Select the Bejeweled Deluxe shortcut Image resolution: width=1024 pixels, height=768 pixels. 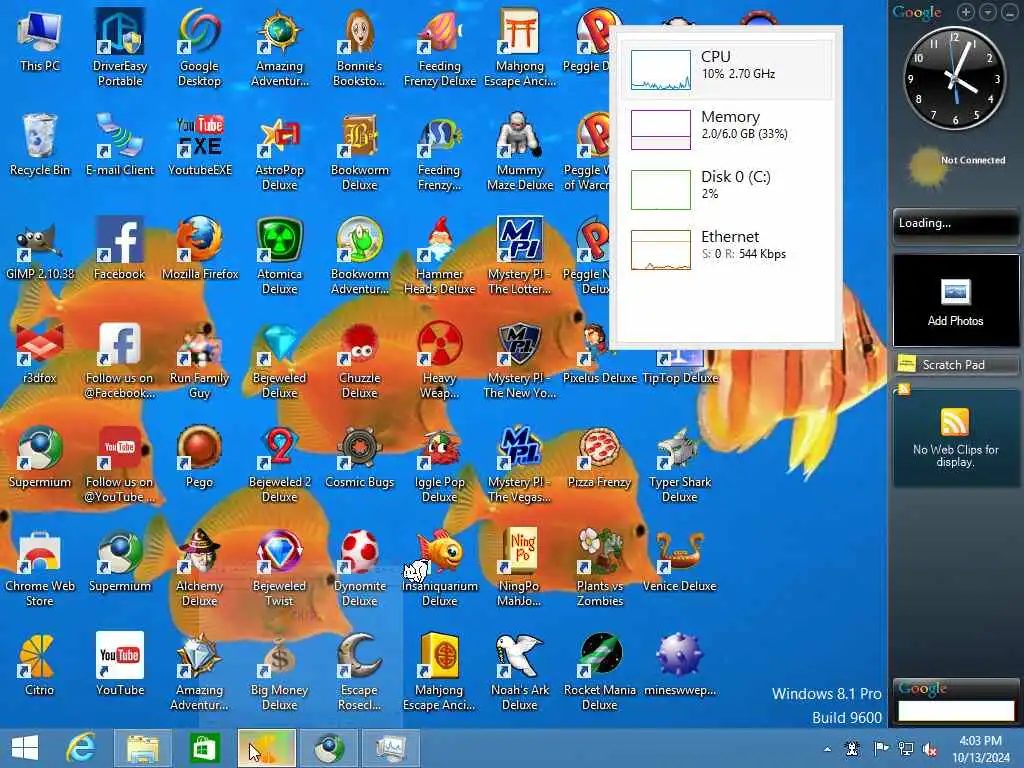[x=280, y=360]
